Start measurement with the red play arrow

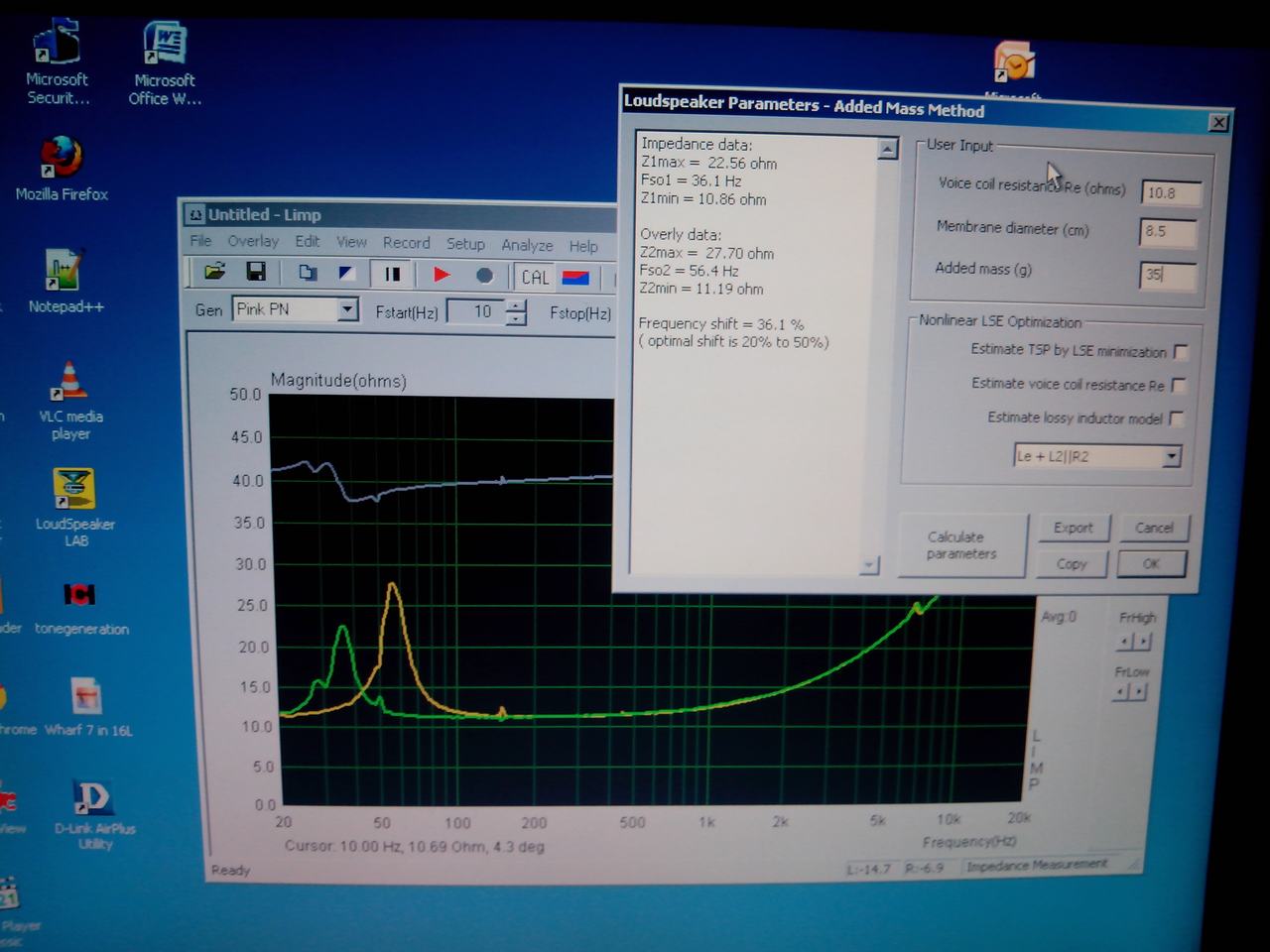tap(443, 275)
